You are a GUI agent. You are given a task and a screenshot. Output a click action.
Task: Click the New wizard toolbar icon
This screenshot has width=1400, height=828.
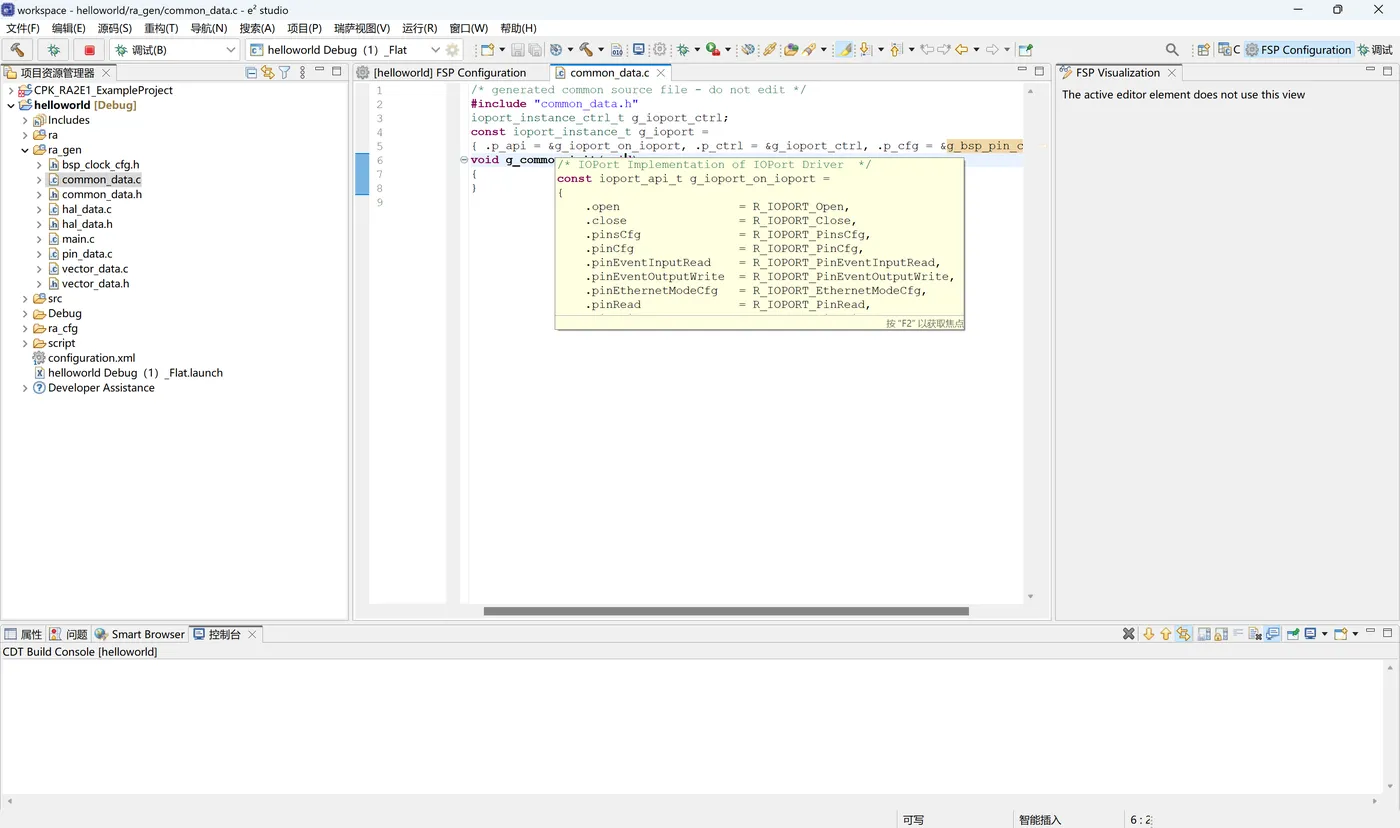coord(487,49)
